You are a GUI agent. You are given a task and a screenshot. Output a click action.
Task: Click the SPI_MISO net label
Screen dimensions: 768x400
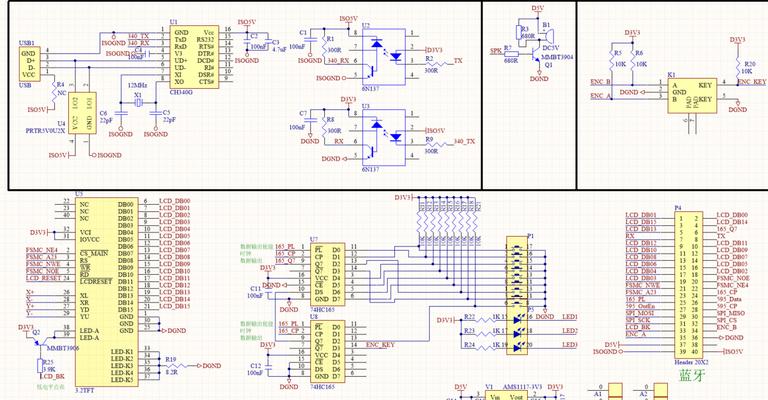point(731,313)
